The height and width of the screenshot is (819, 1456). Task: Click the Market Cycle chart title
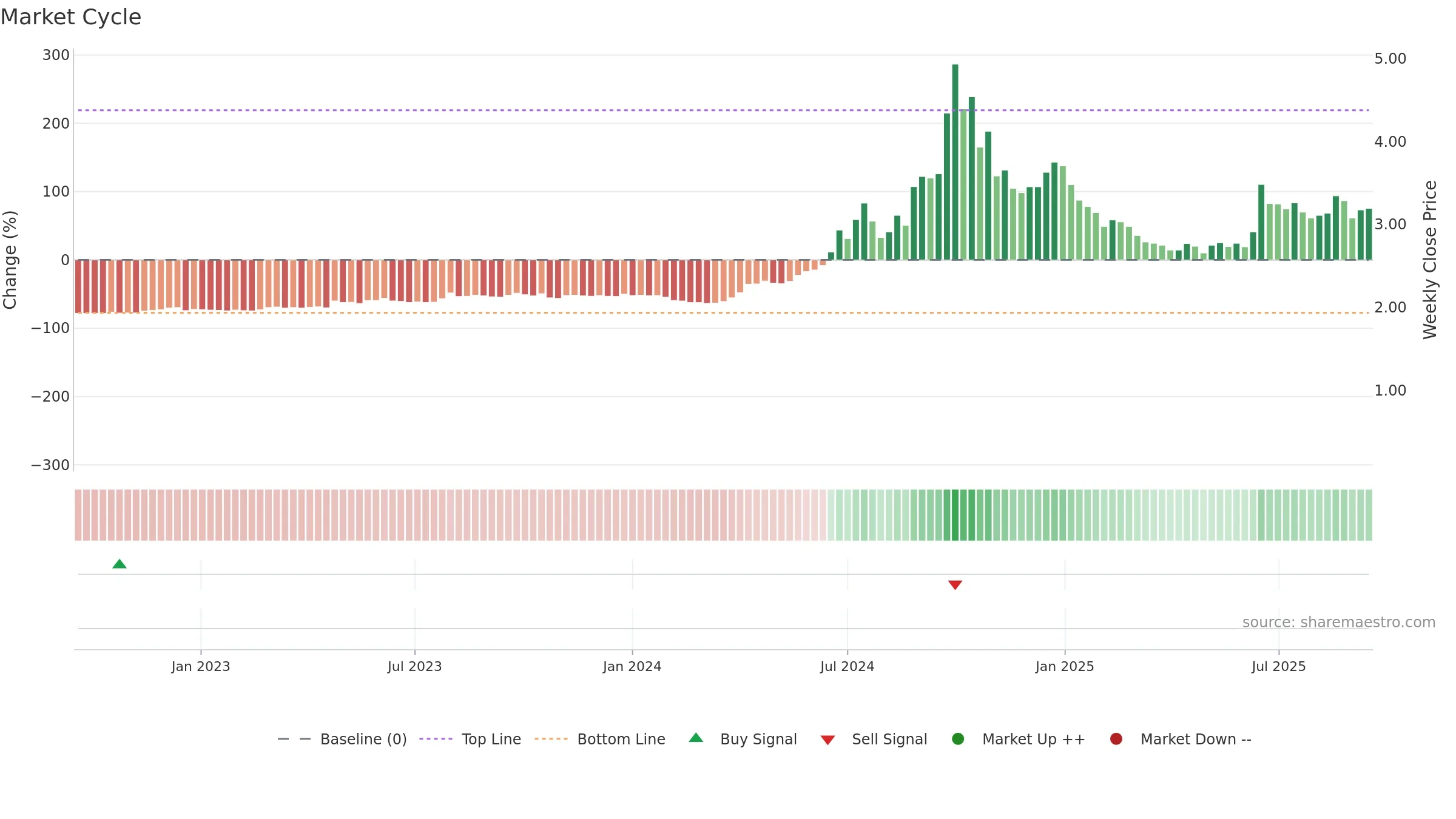click(x=71, y=17)
